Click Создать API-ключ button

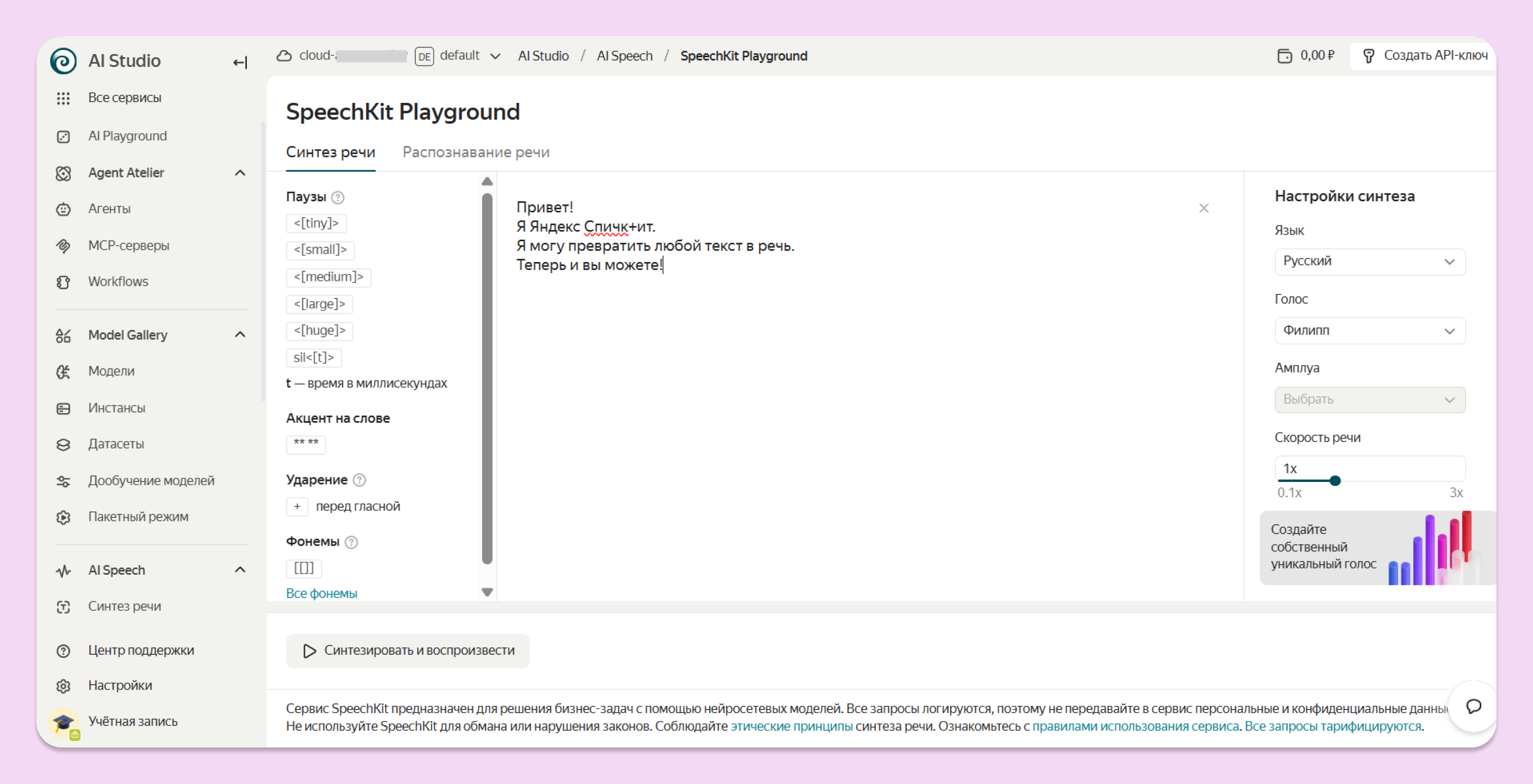click(x=1425, y=56)
